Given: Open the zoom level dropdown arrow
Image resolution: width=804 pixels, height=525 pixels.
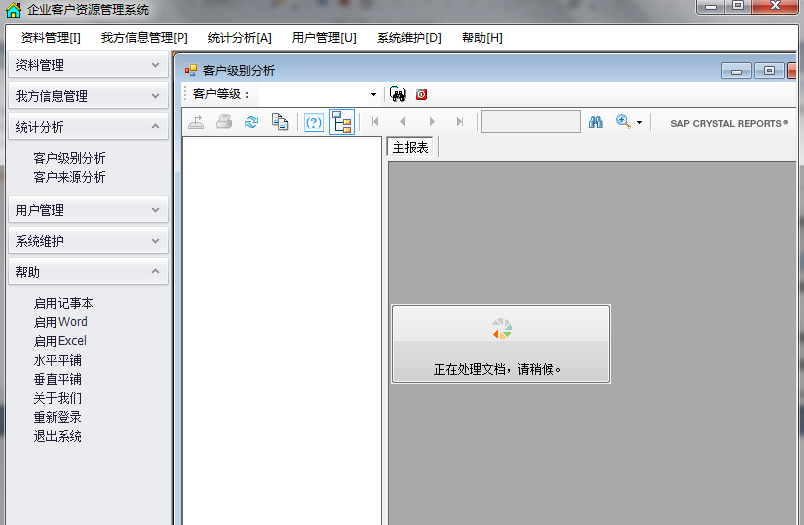Looking at the screenshot, I should 639,123.
